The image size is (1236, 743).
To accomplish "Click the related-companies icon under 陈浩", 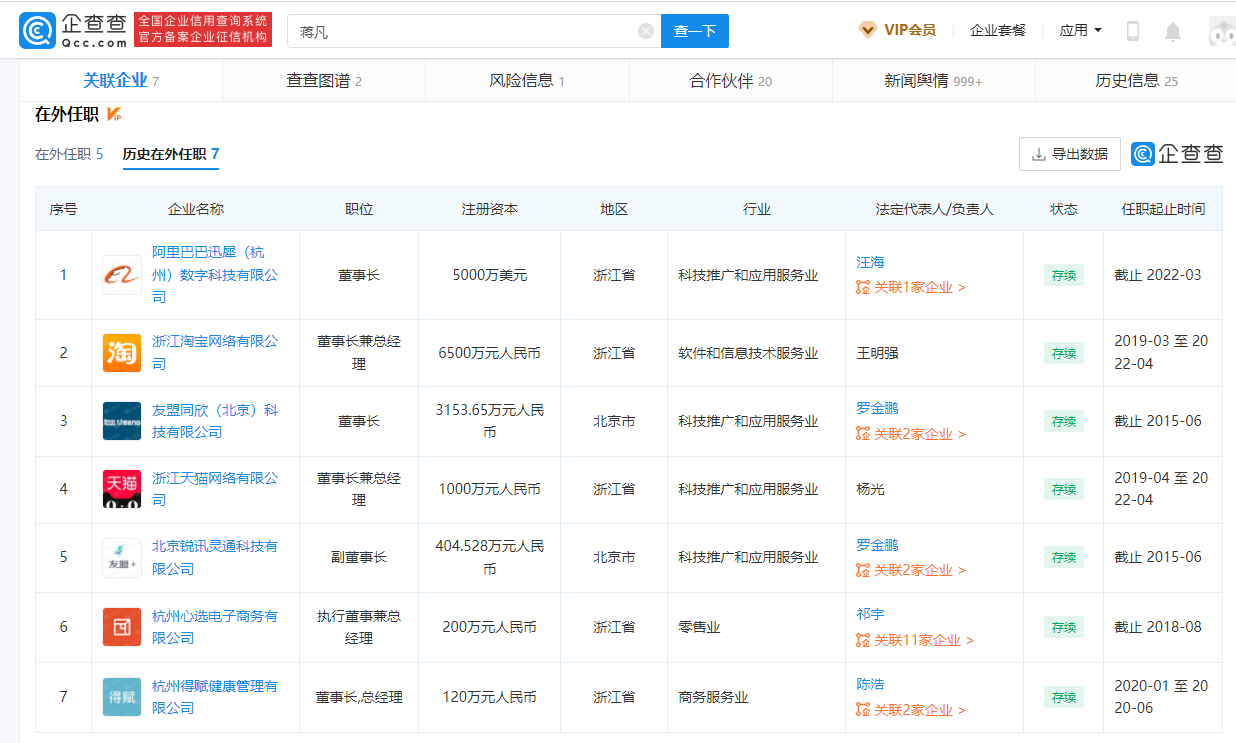I will tap(863, 710).
